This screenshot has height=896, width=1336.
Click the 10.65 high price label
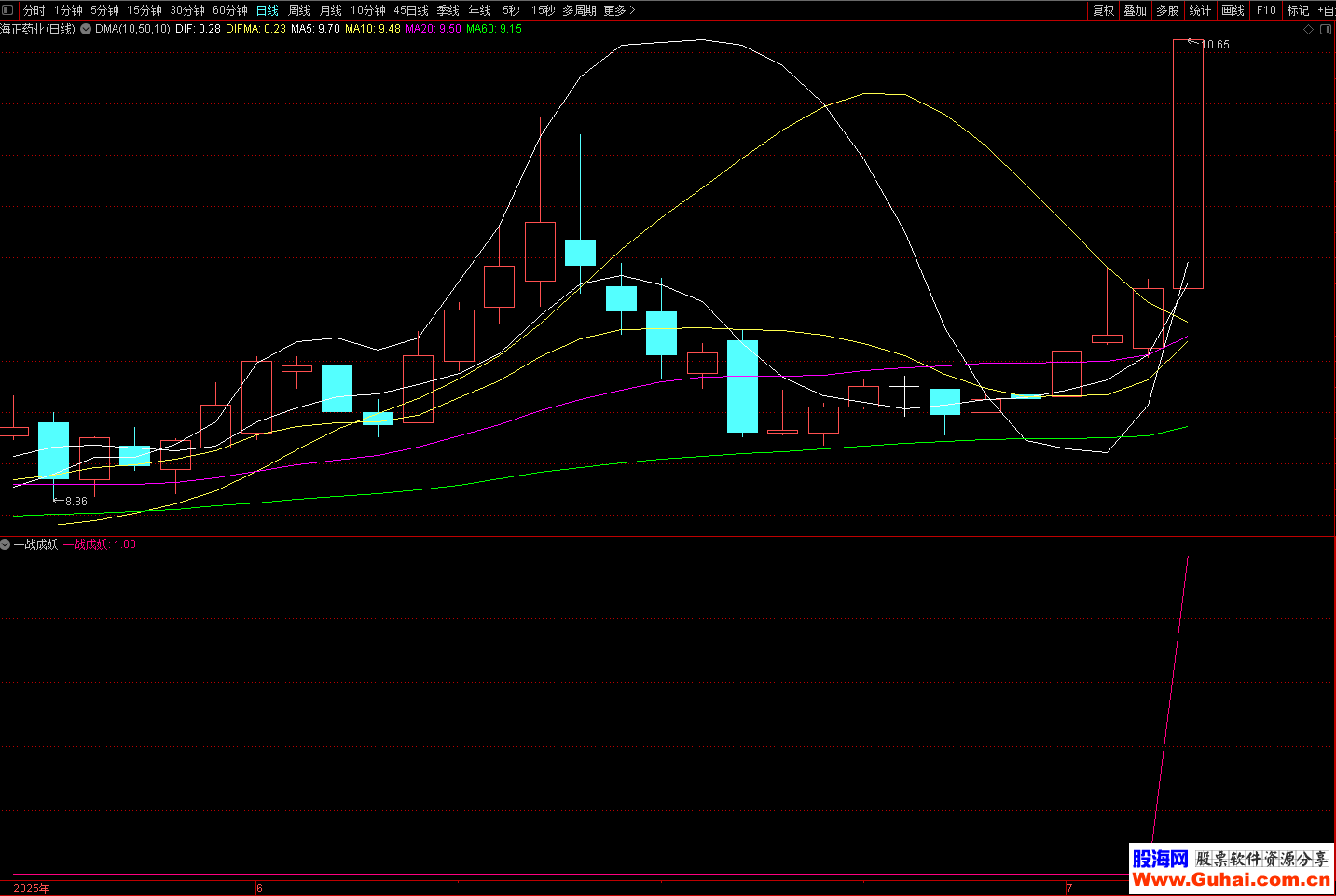tap(1216, 45)
